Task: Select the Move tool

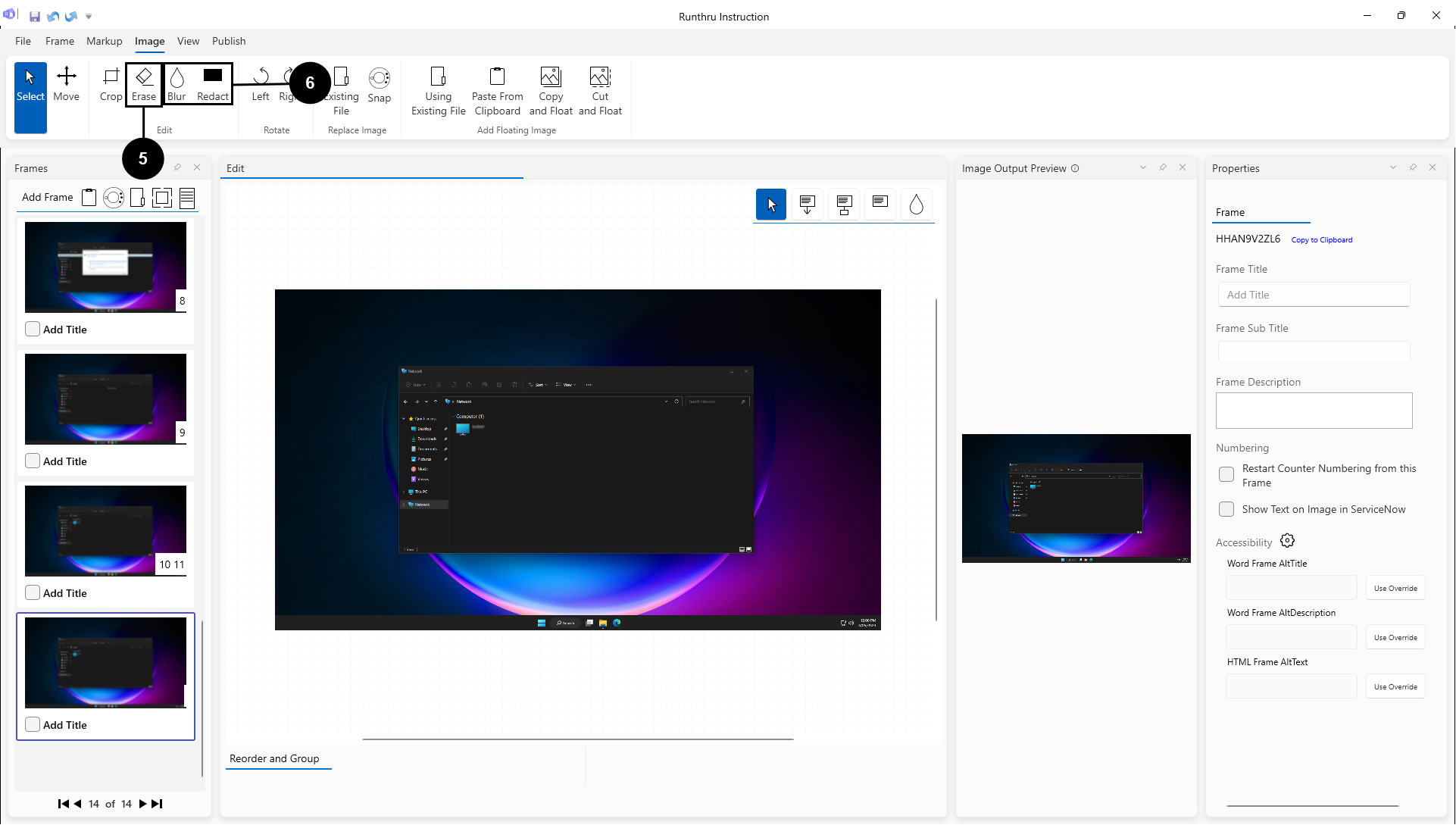Action: pyautogui.click(x=67, y=84)
